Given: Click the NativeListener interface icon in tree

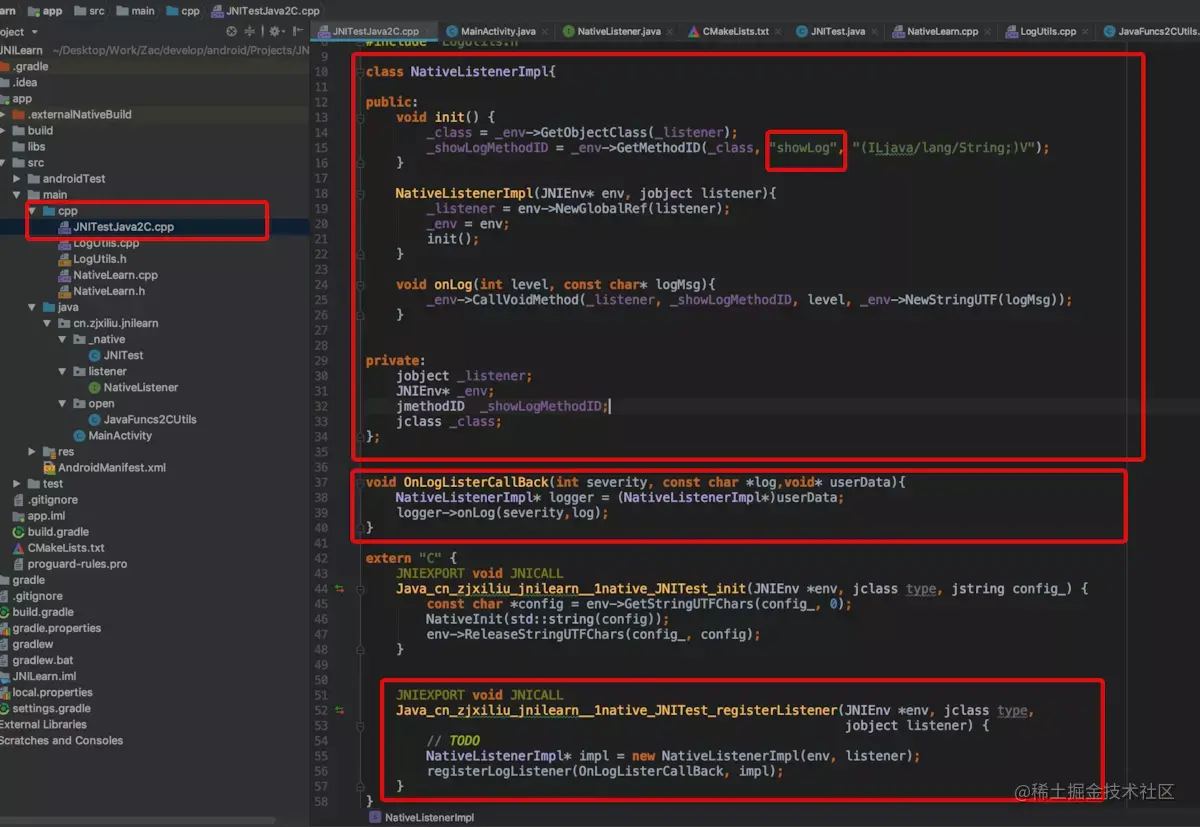Looking at the screenshot, I should tap(94, 387).
